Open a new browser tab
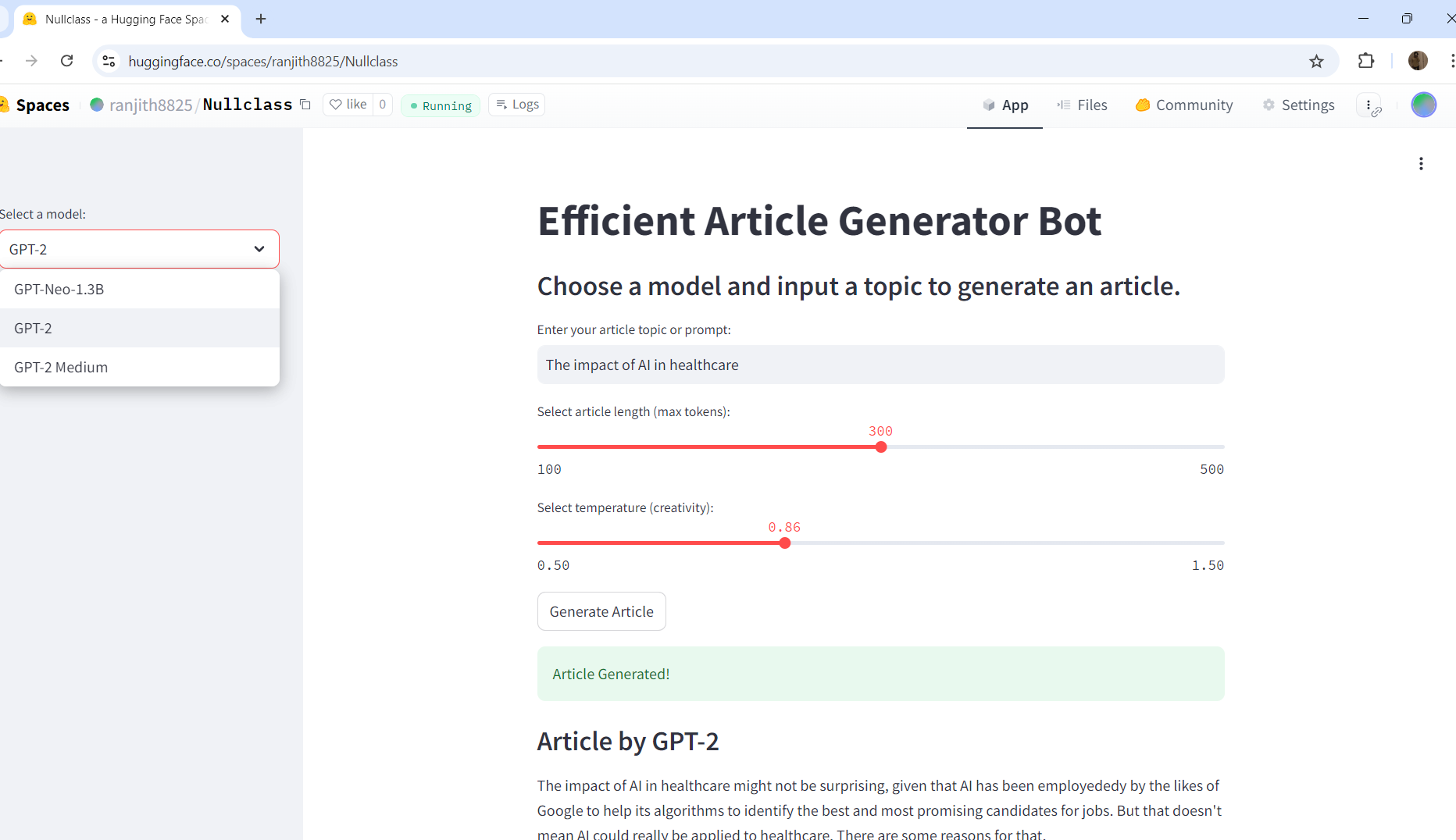This screenshot has height=840, width=1456. click(x=261, y=19)
